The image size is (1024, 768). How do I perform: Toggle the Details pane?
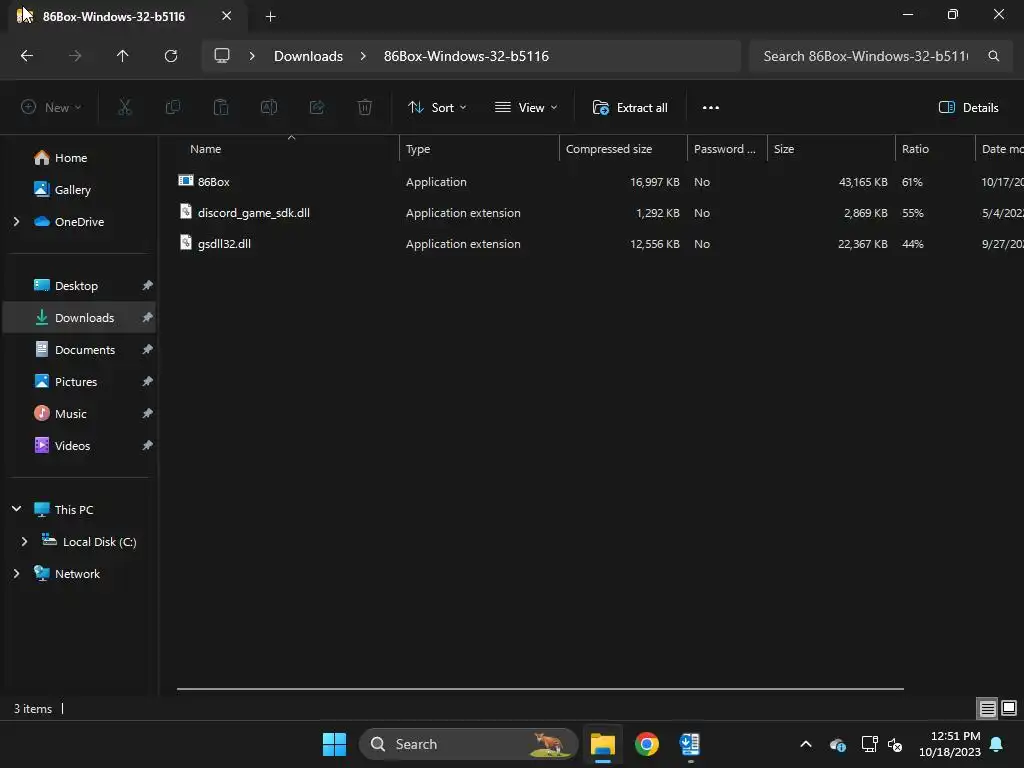[968, 108]
